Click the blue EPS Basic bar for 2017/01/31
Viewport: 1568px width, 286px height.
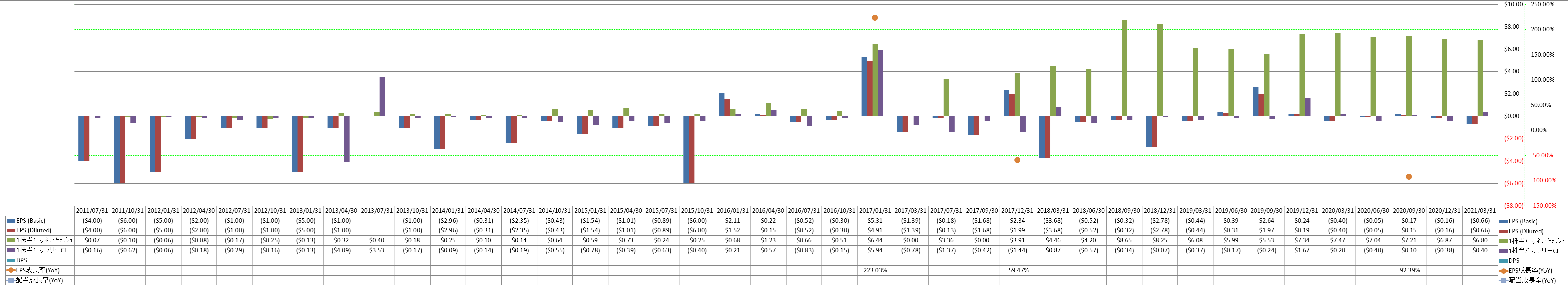point(864,86)
